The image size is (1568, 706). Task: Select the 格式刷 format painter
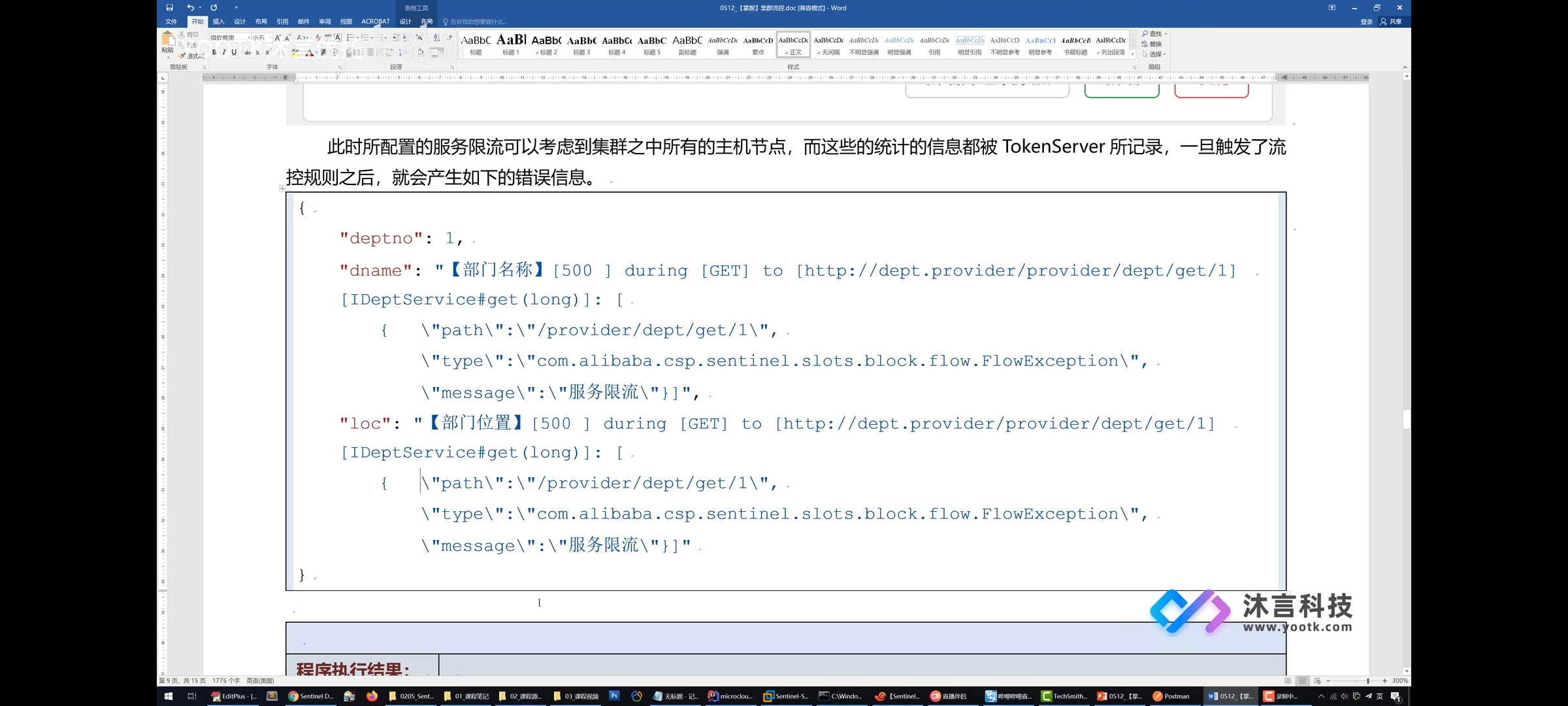[193, 56]
